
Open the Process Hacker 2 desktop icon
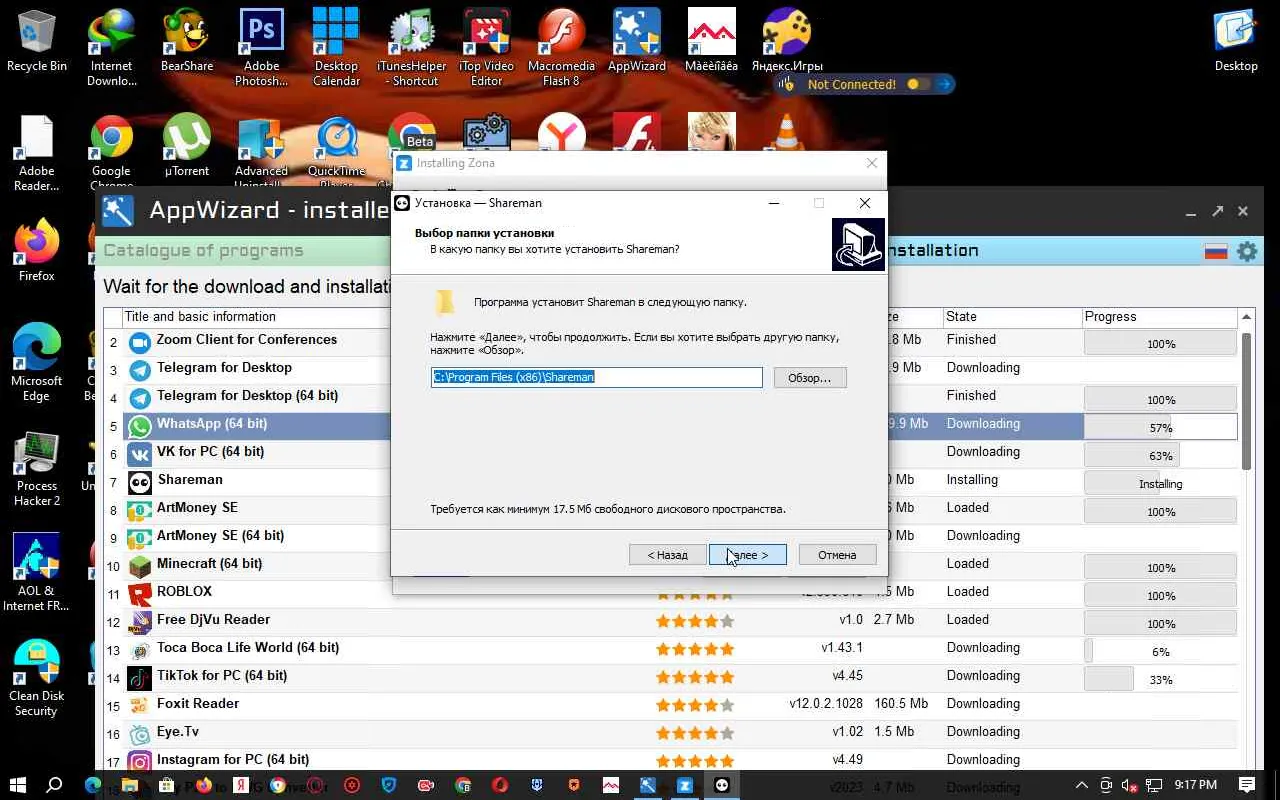point(37,467)
